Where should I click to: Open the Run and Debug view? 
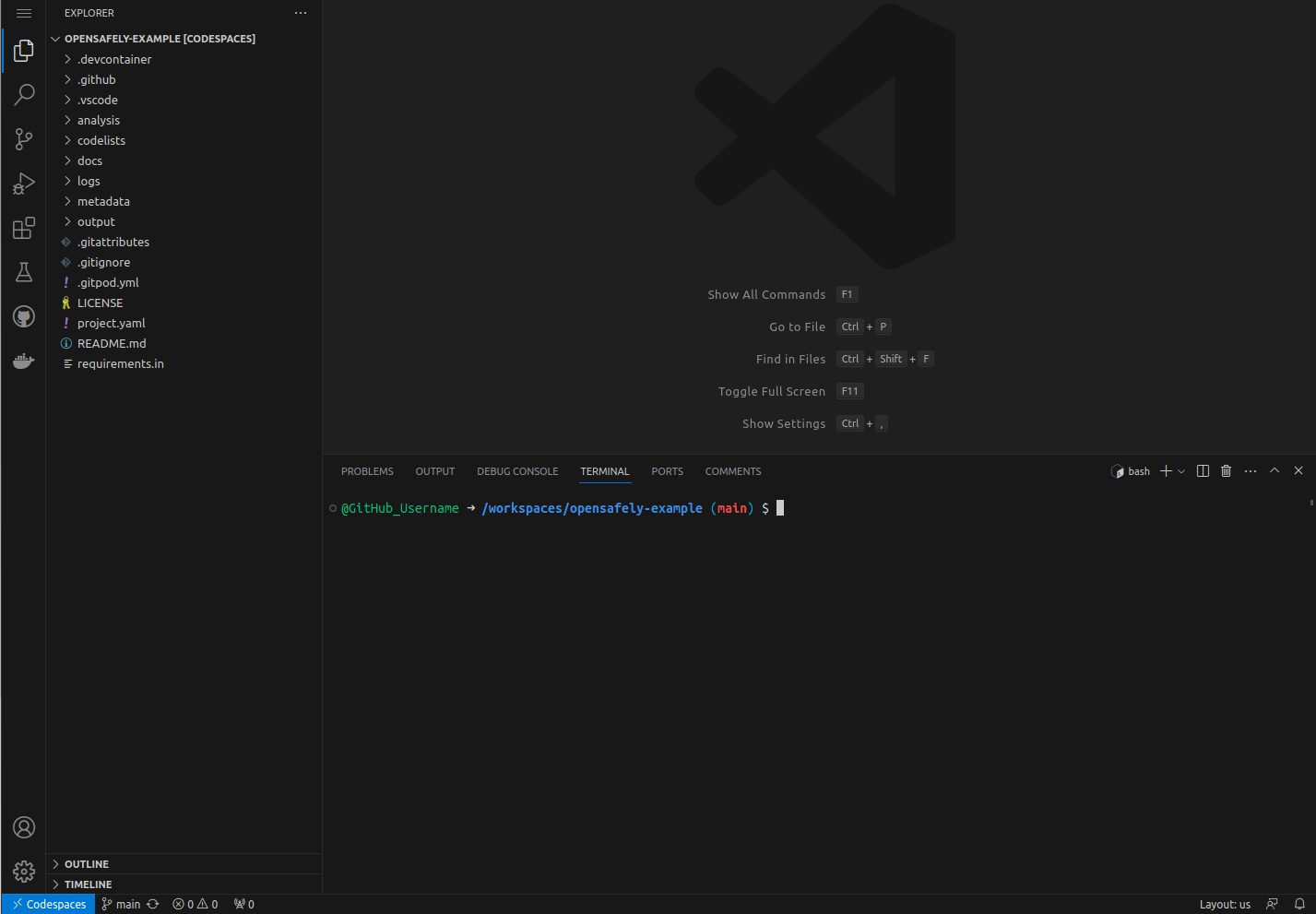(24, 184)
